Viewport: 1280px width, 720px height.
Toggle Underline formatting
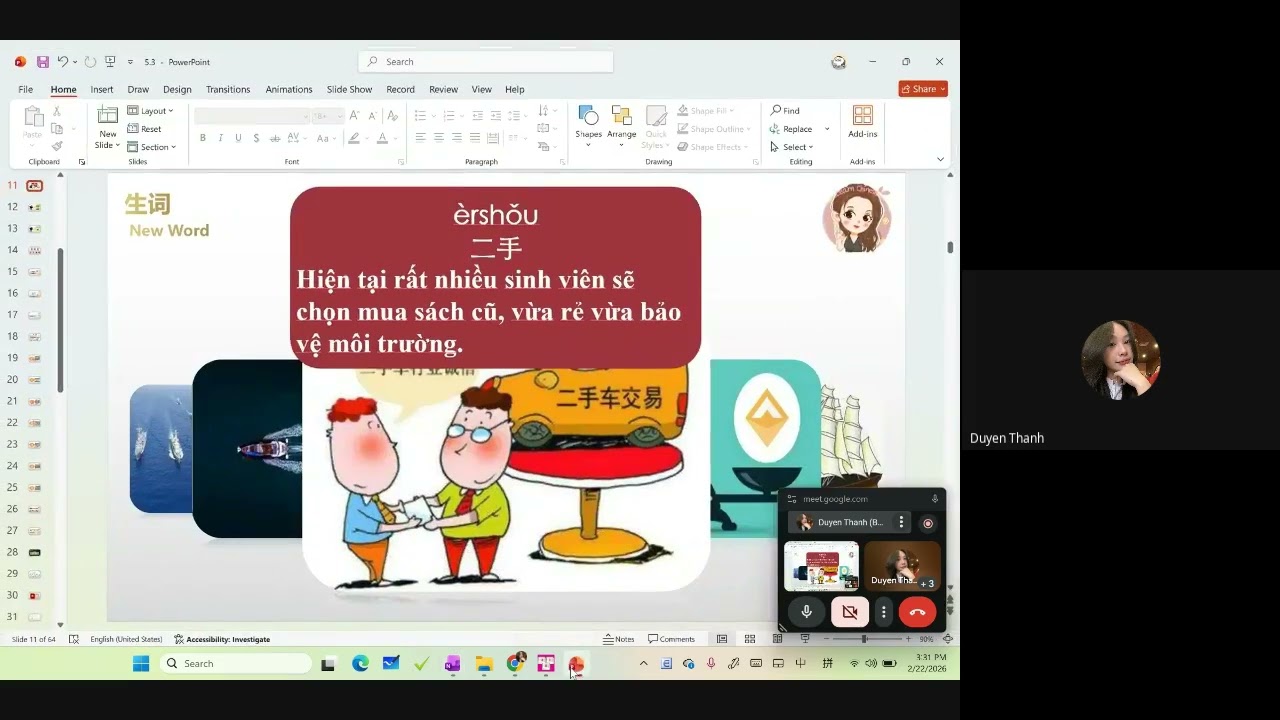pos(238,138)
